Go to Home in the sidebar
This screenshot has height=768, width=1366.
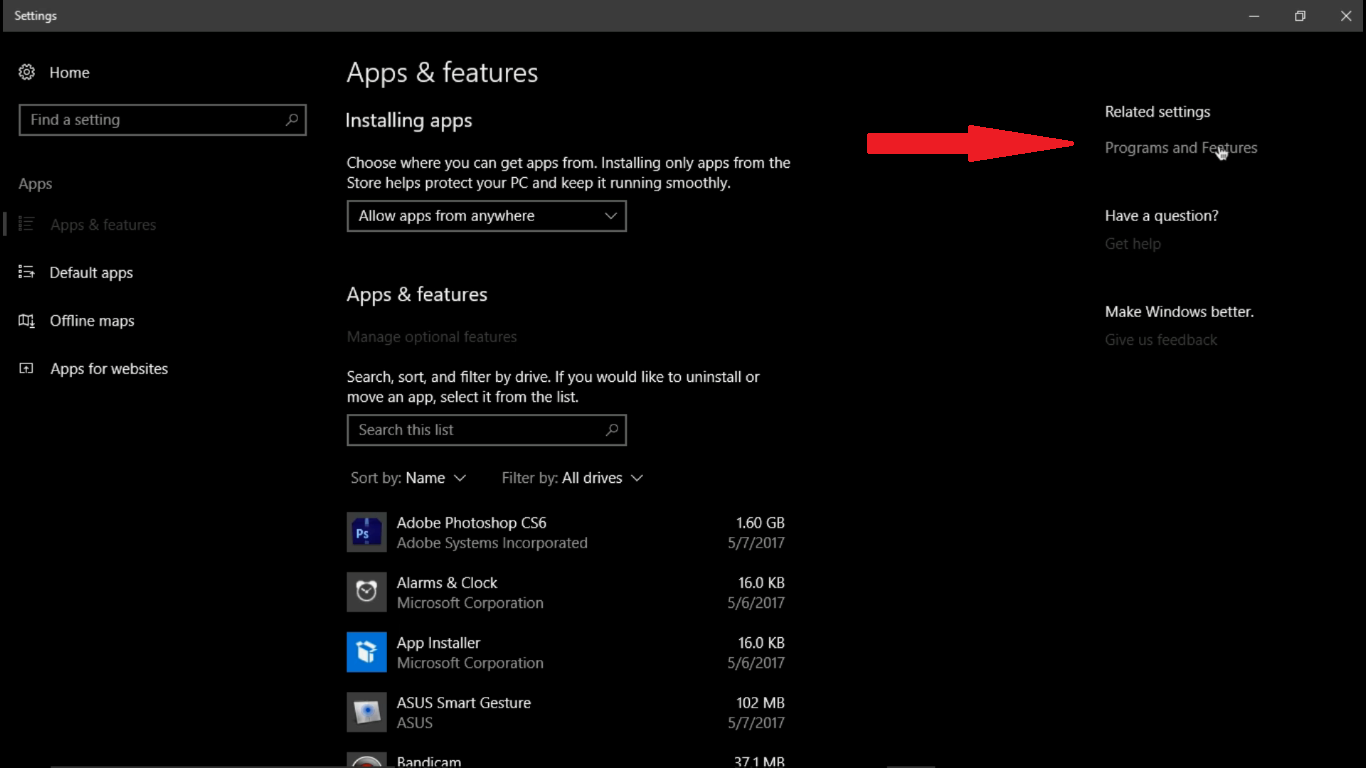point(69,72)
